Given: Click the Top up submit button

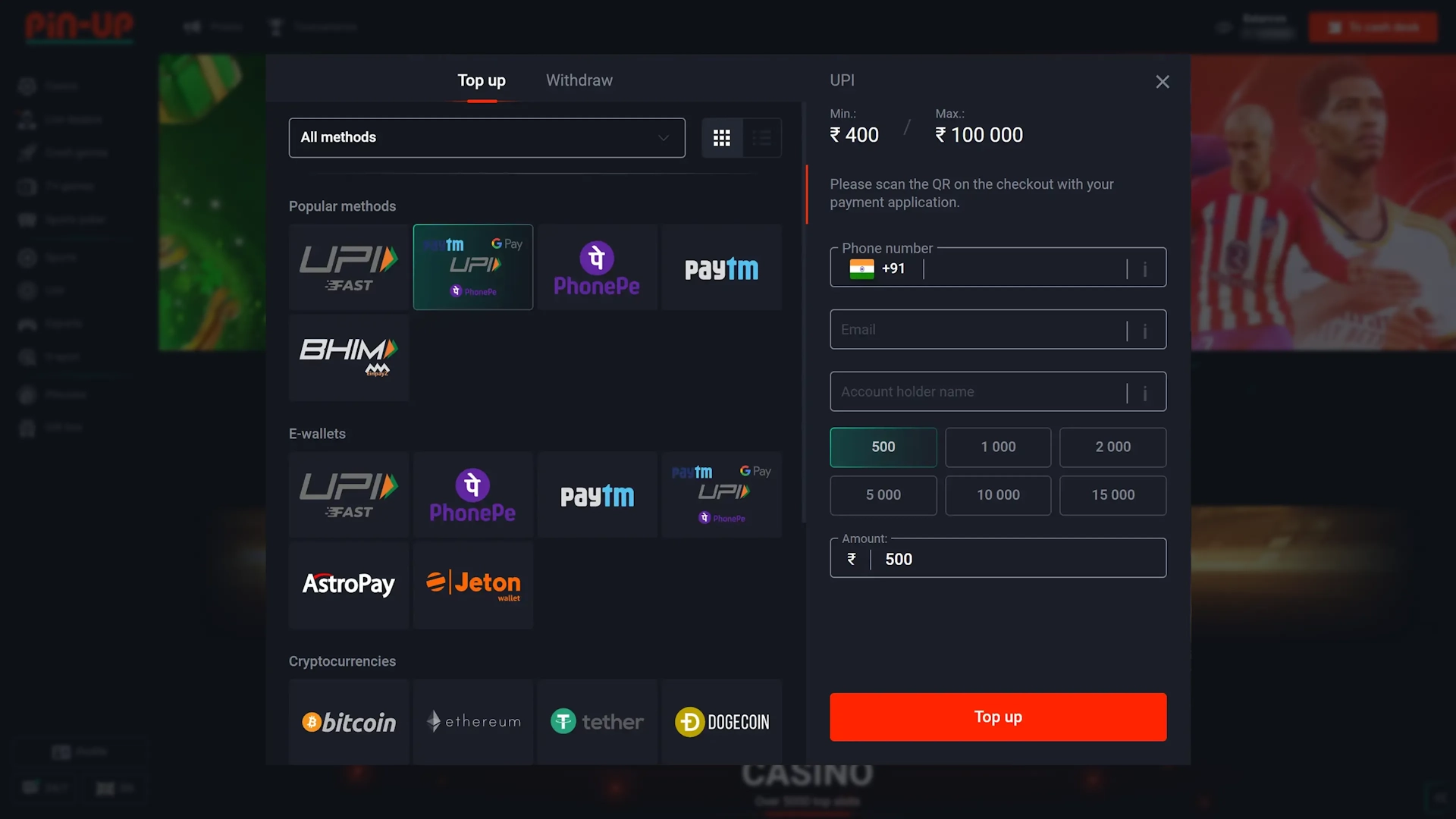Looking at the screenshot, I should click(x=998, y=717).
